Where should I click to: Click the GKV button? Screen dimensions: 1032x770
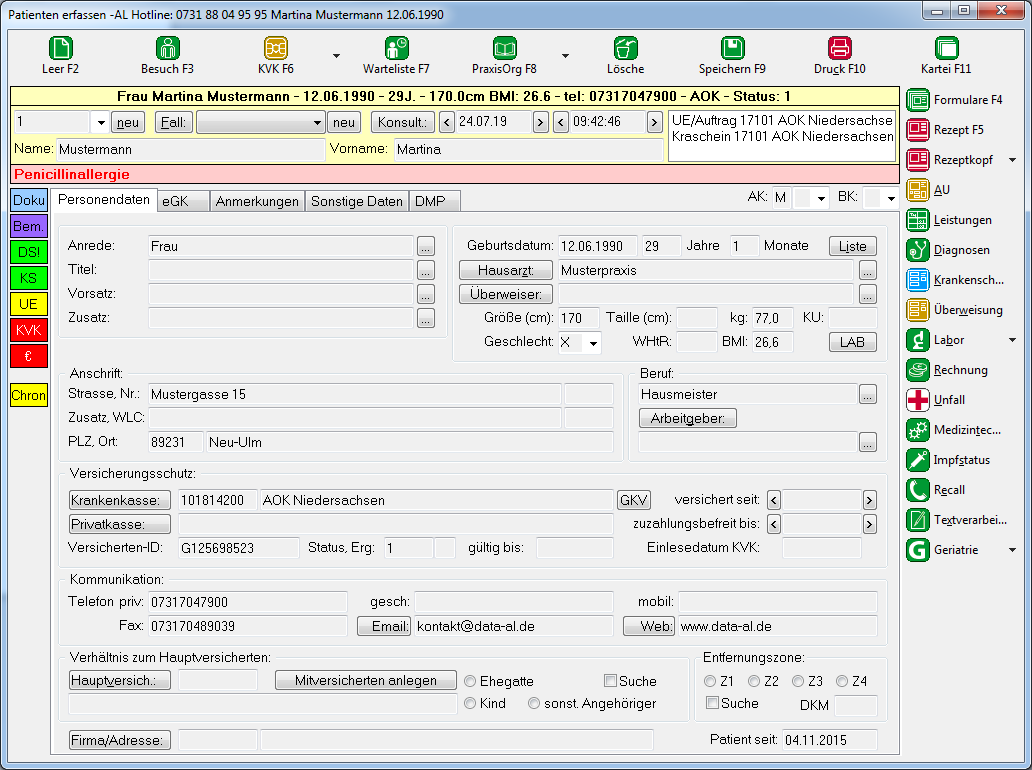pyautogui.click(x=633, y=500)
